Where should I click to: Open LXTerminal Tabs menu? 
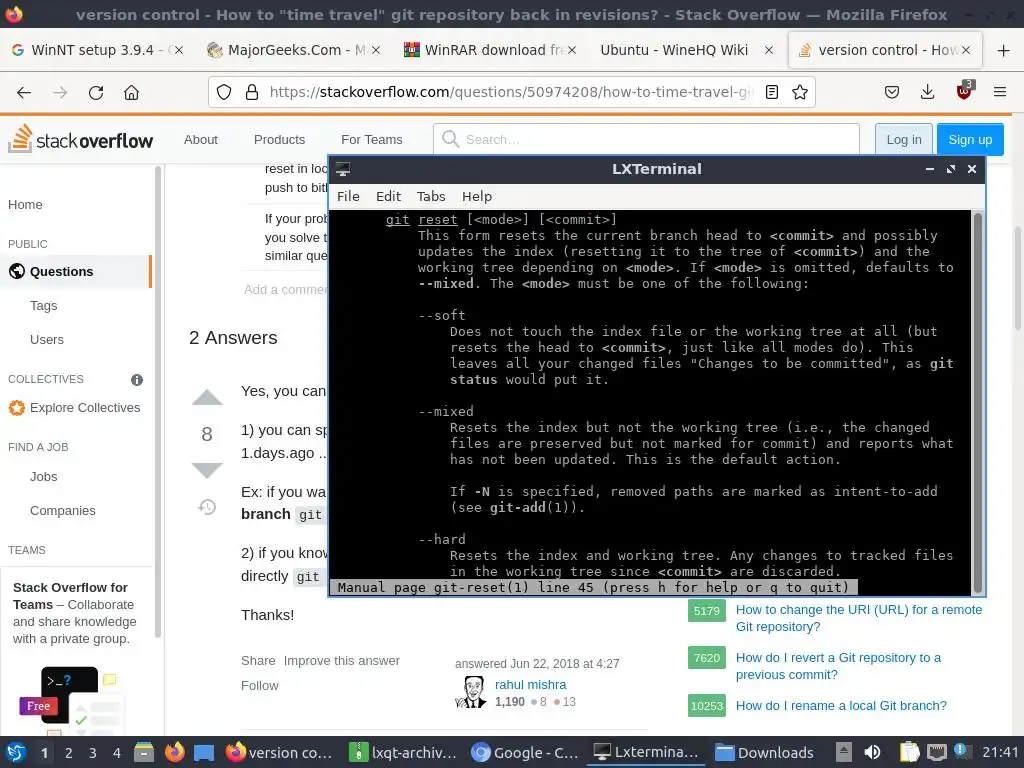431,197
